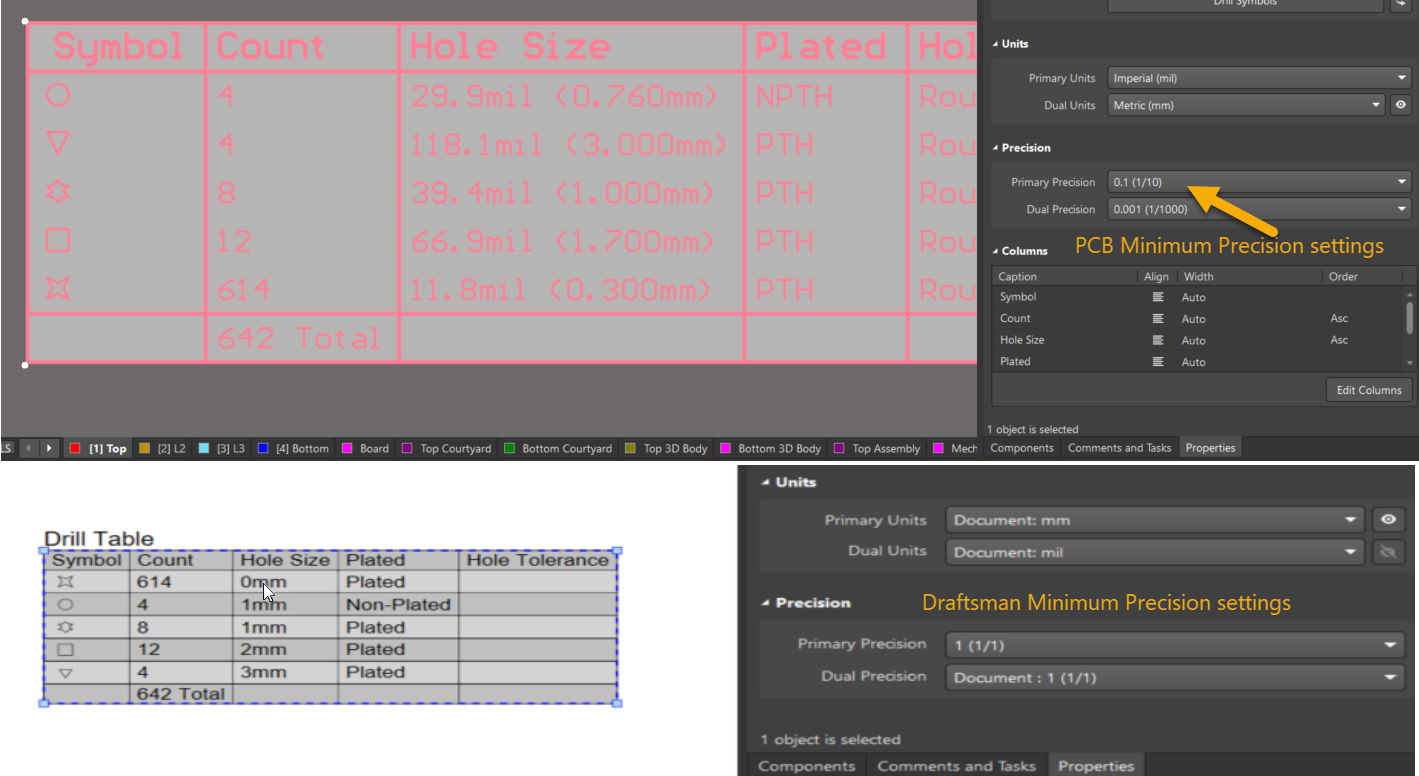Click 642 Total cell in Draftsman drill table
The image size is (1419, 776).
pos(181,694)
